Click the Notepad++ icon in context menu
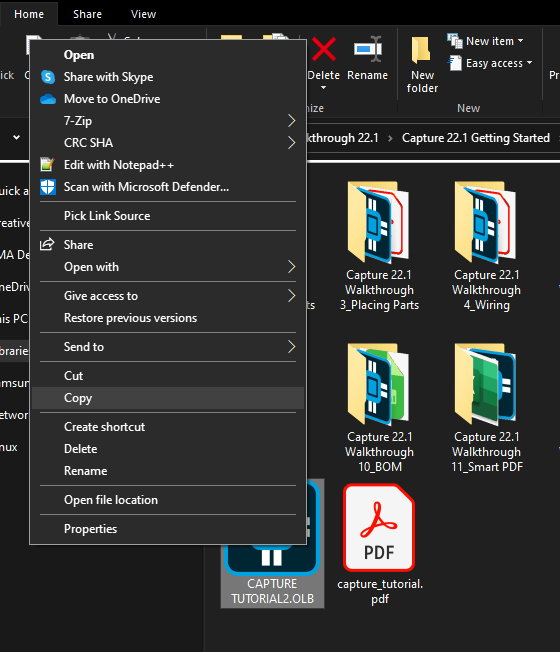This screenshot has height=652, width=560. 47,165
